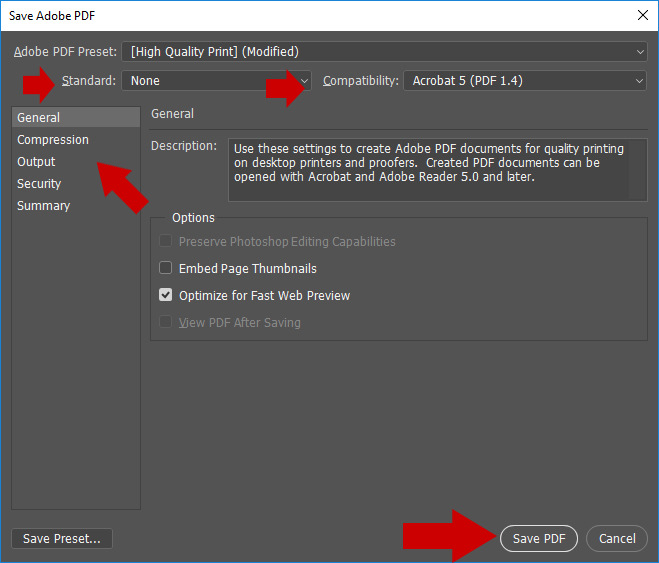Image resolution: width=659 pixels, height=563 pixels.
Task: Click the disabled Preserve Photoshop Editing Capabilities checkbox
Action: point(166,241)
